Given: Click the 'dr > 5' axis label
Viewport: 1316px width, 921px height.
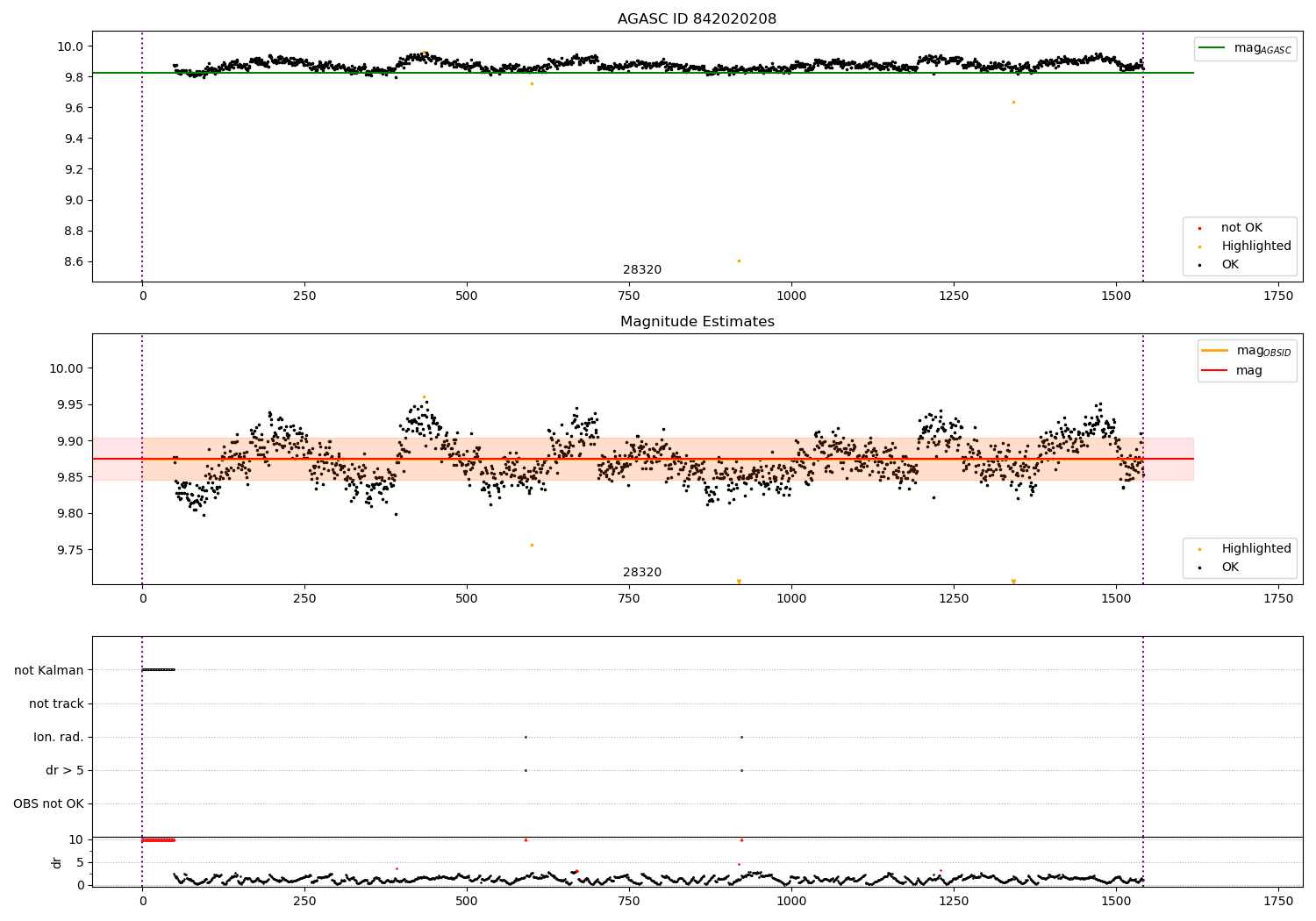Looking at the screenshot, I should pos(65,770).
